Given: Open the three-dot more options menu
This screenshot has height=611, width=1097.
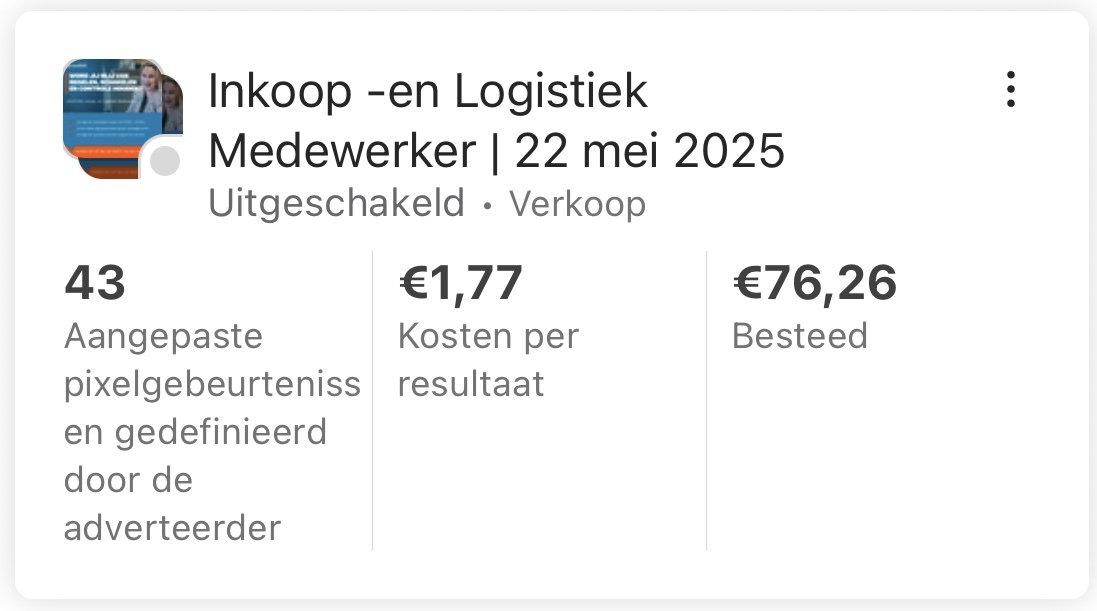Looking at the screenshot, I should click(x=1011, y=90).
